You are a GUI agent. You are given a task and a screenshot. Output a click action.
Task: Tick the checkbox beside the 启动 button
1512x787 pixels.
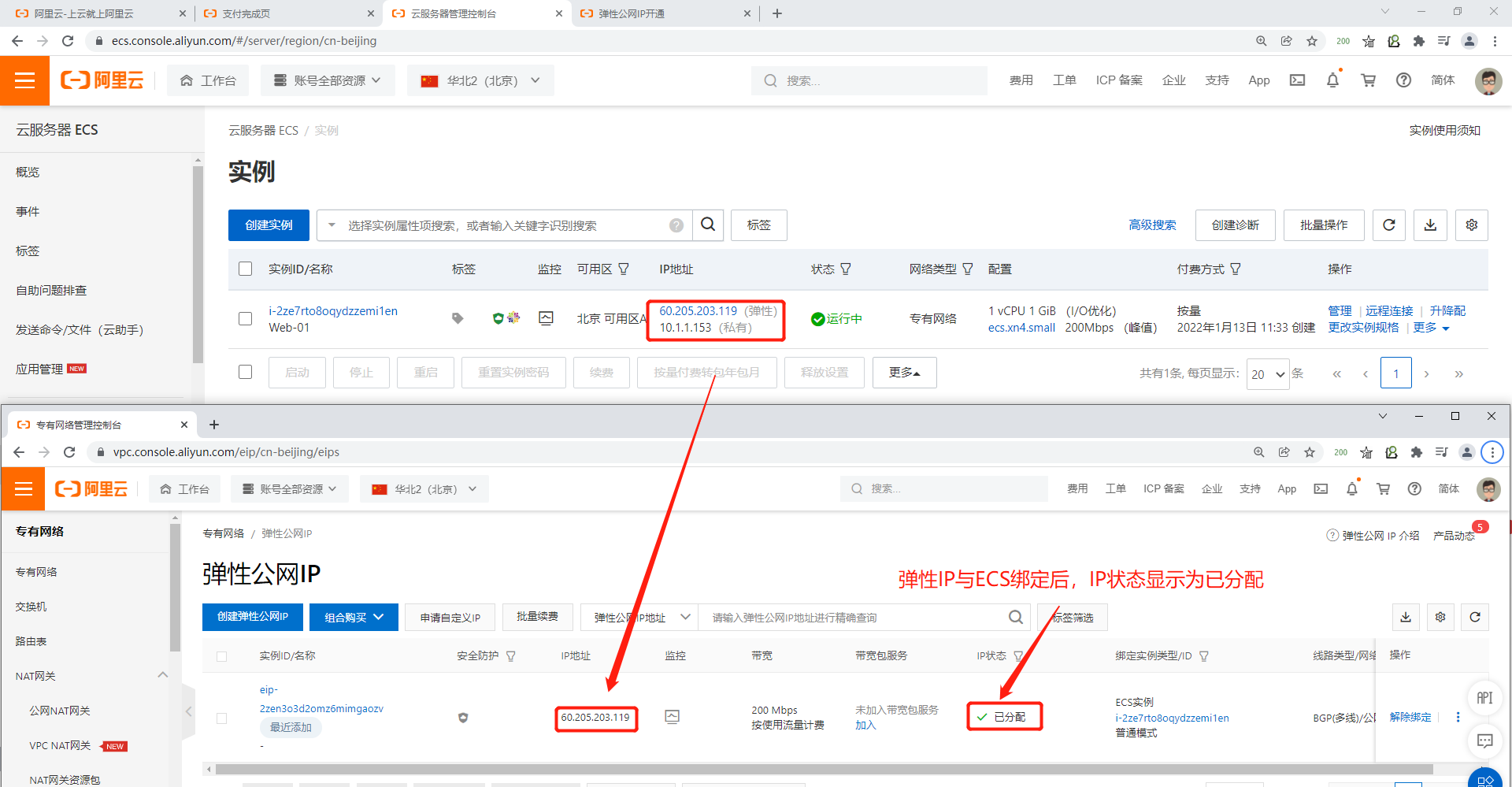246,372
